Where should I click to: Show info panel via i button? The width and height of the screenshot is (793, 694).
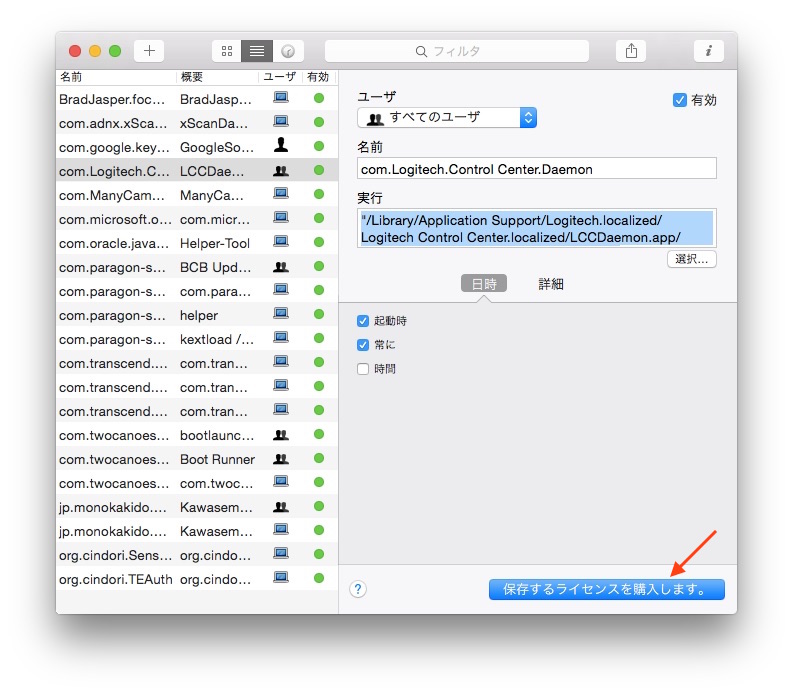pyautogui.click(x=709, y=51)
